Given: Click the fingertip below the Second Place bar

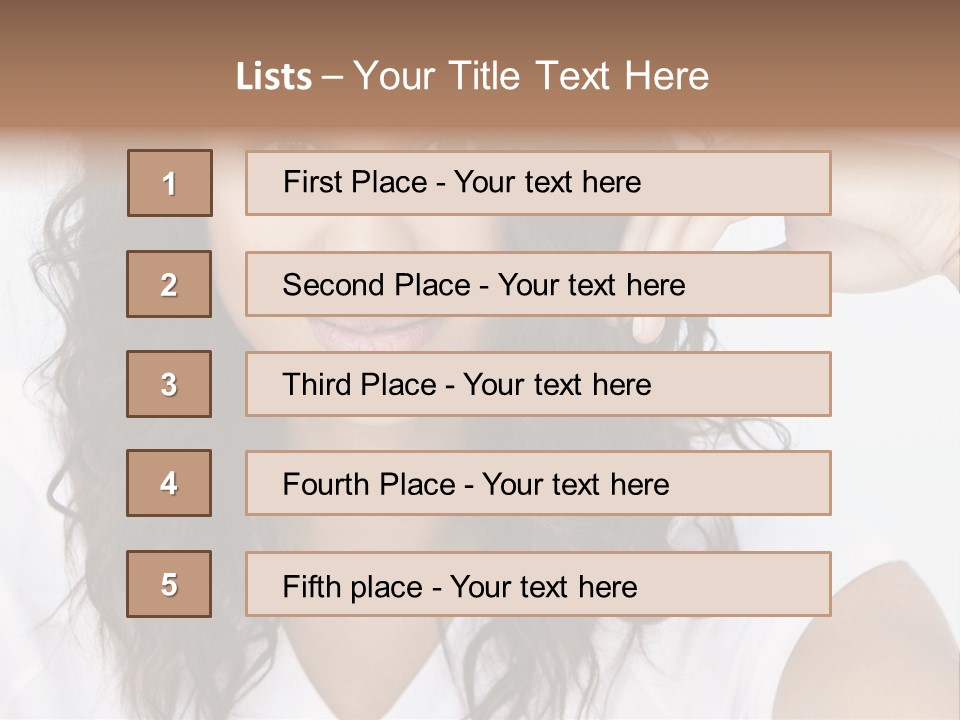Looking at the screenshot, I should point(648,331).
